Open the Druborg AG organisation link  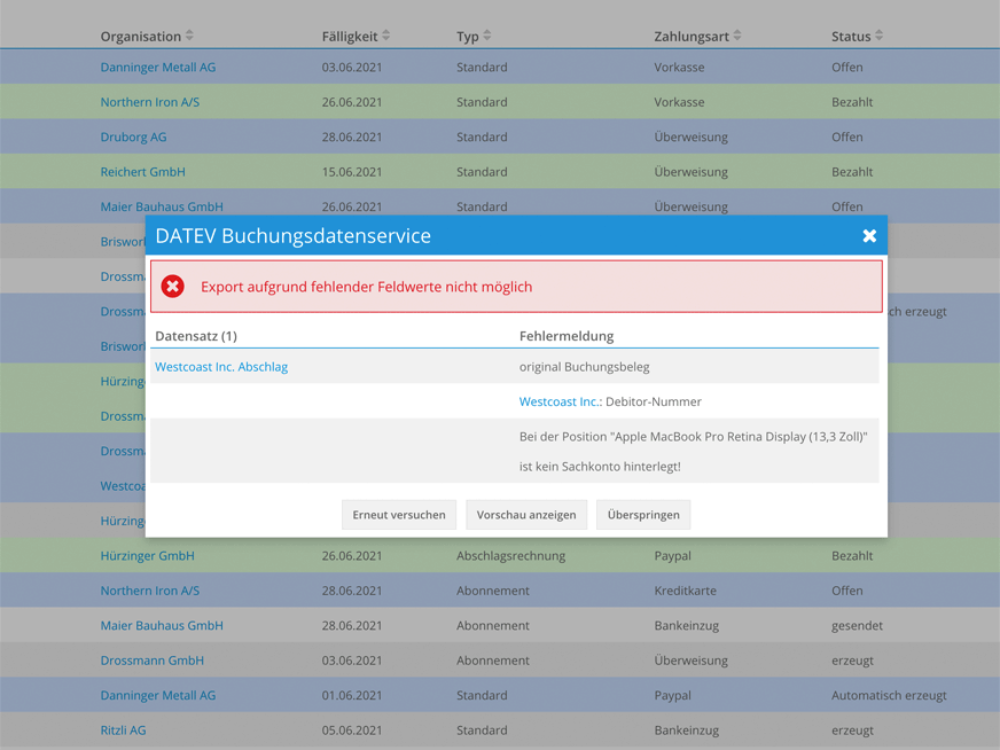pyautogui.click(x=133, y=137)
